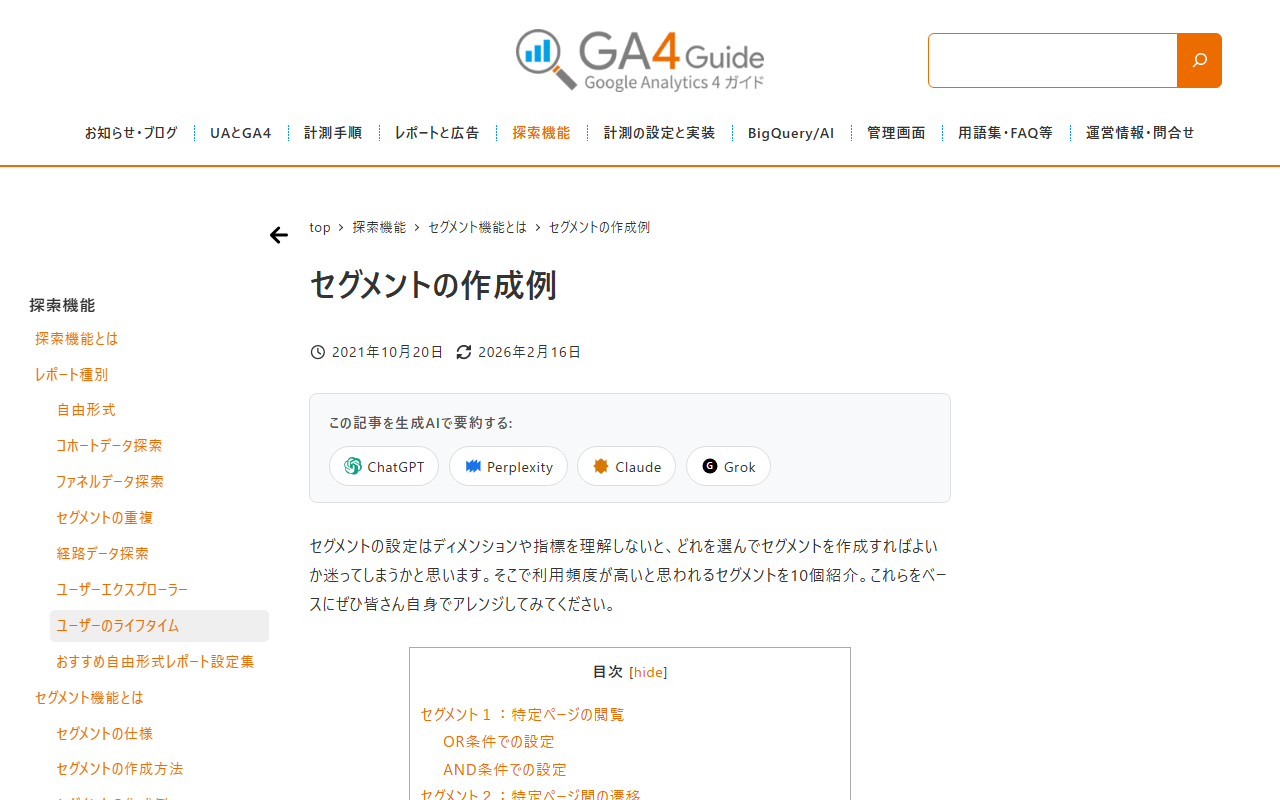
Task: Jump to セグメント１：特定ページの閲覧 section
Action: pyautogui.click(x=522, y=715)
